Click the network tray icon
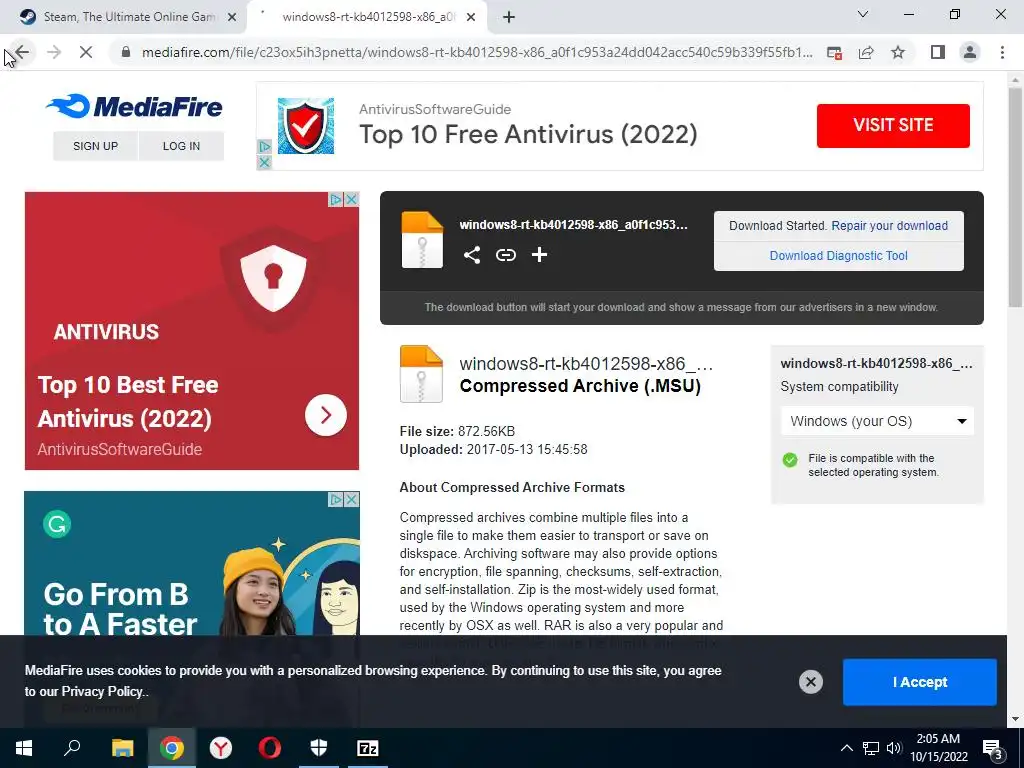This screenshot has width=1024, height=768. pyautogui.click(x=871, y=748)
